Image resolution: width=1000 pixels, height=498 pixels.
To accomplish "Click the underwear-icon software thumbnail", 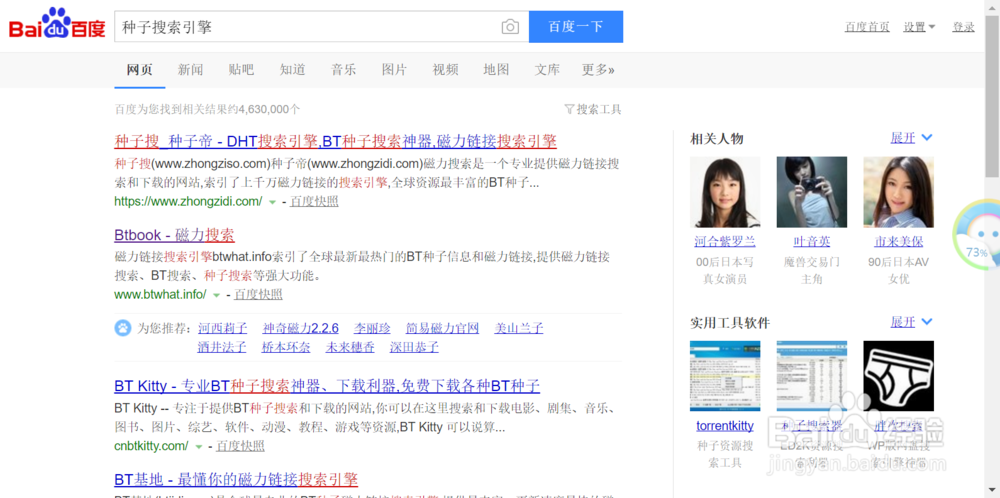I will 899,376.
